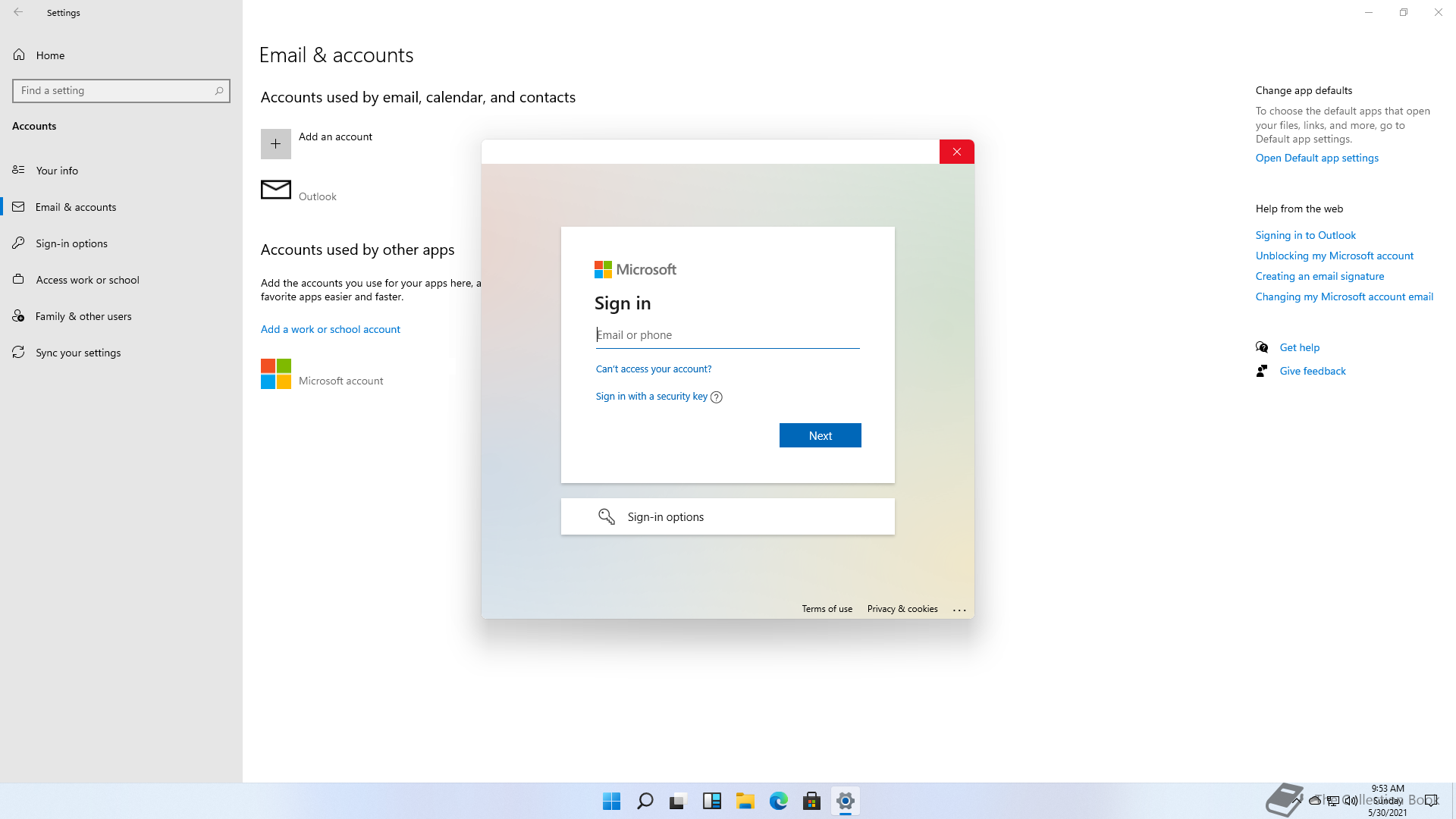Open Unblocking my Microsoft account link

[x=1335, y=256]
